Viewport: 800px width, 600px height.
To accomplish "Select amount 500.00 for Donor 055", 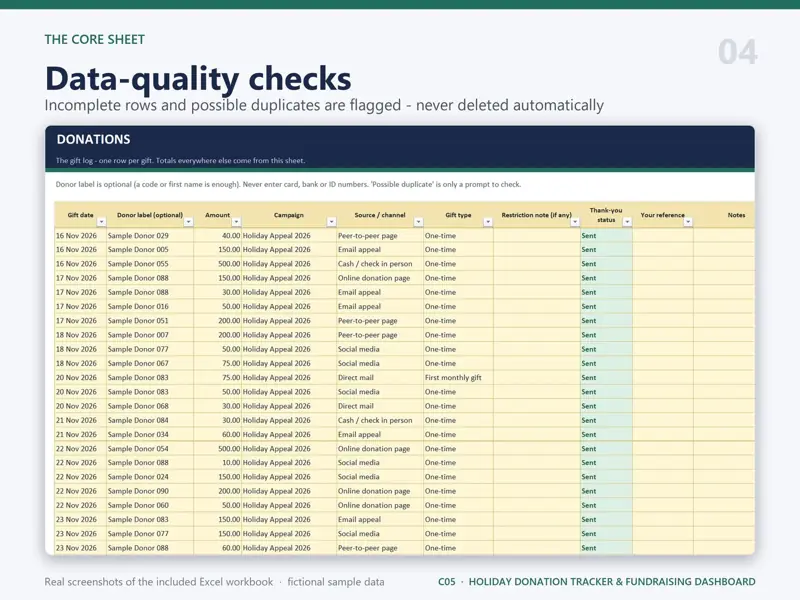I will 217,264.
